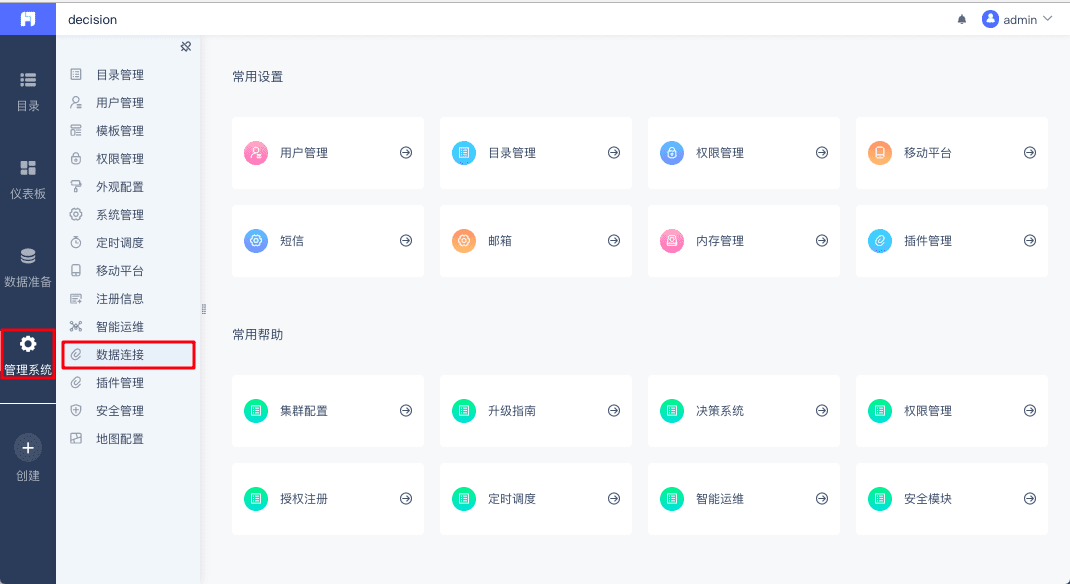Click the 创建 plus button
This screenshot has width=1070, height=584.
click(28, 448)
